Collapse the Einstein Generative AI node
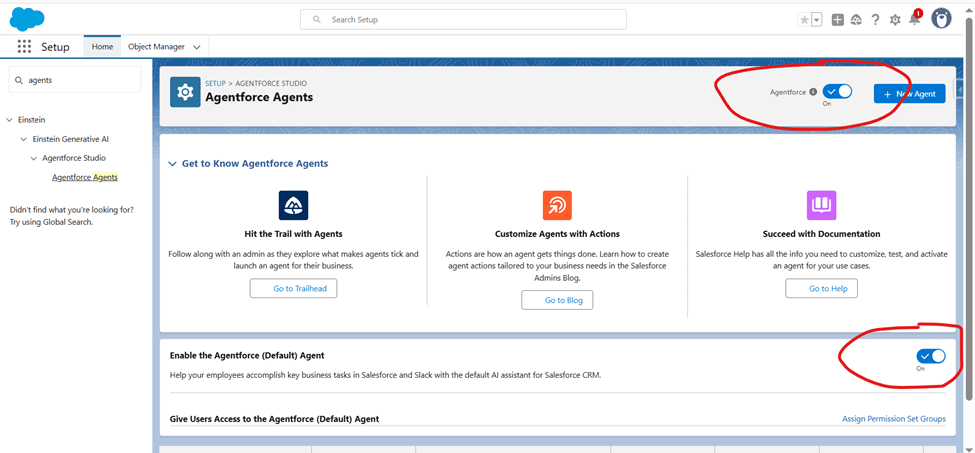Viewport: 975px width, 453px height. tap(23, 139)
